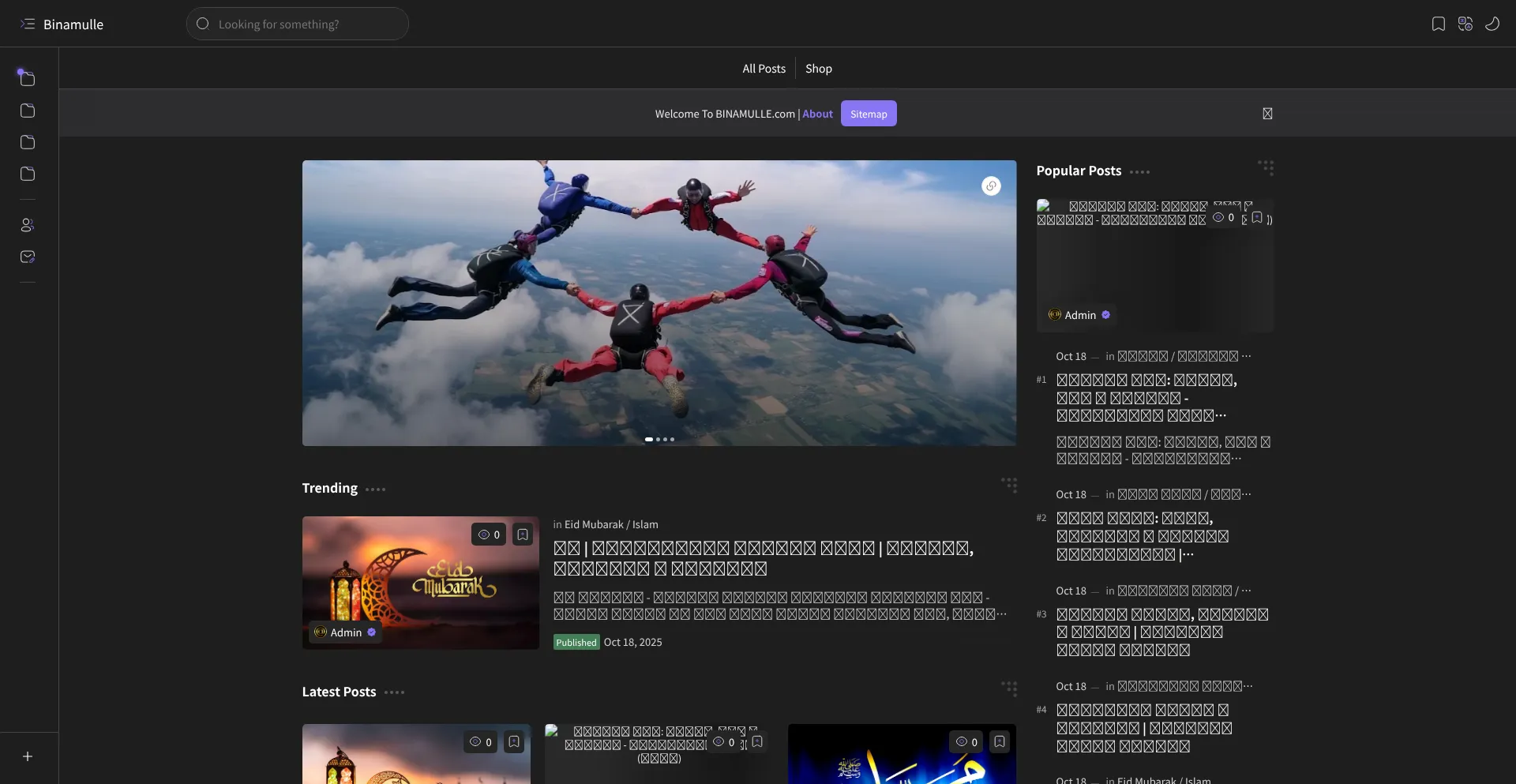Image resolution: width=1516 pixels, height=784 pixels.
Task: Open Eid Mubarak category link
Action: (x=594, y=524)
